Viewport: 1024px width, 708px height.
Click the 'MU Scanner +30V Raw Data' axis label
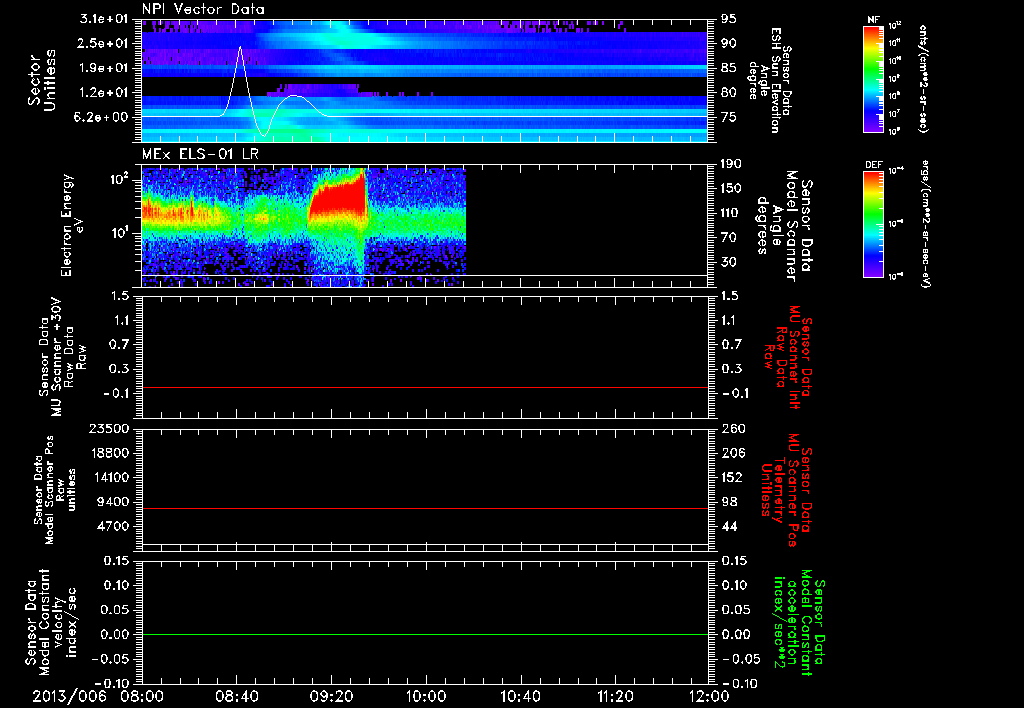[63, 357]
